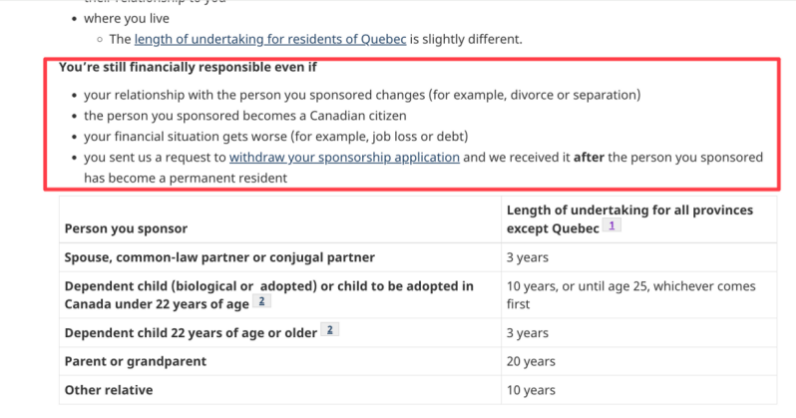The height and width of the screenshot is (418, 796).
Task: Click the 20 years table cell
Action: [530, 360]
